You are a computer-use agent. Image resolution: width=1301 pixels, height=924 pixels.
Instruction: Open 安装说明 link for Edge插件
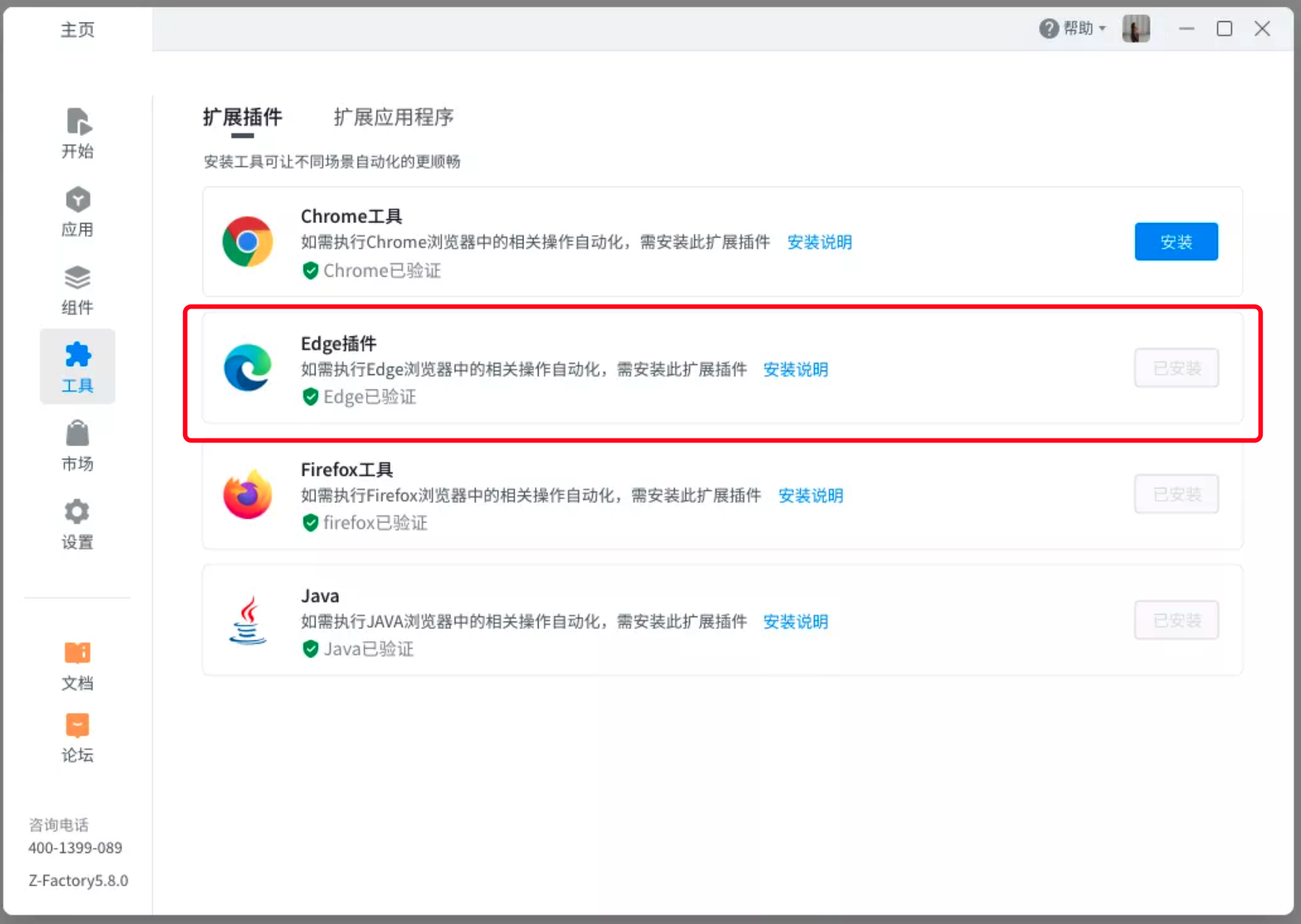(x=795, y=369)
